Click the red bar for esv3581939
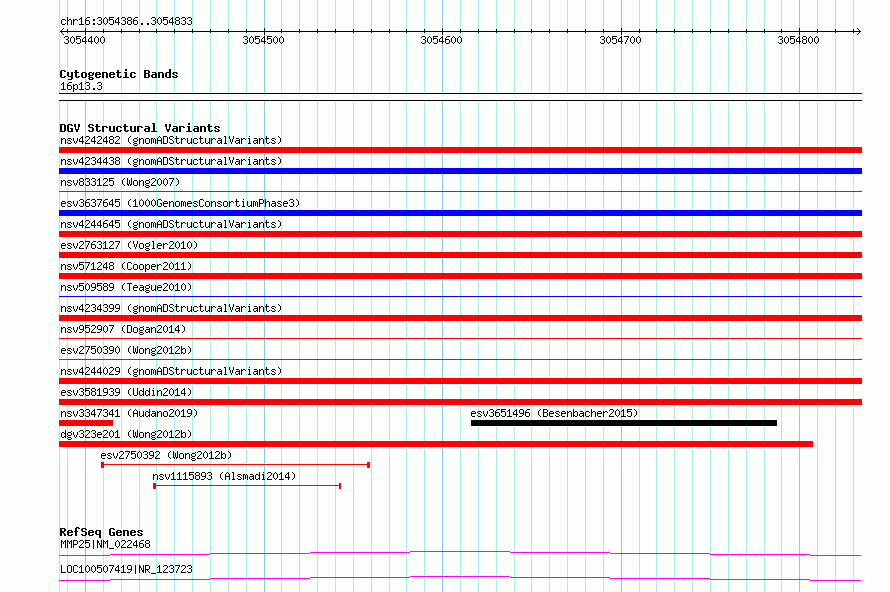This screenshot has width=890, height=592. [x=460, y=402]
